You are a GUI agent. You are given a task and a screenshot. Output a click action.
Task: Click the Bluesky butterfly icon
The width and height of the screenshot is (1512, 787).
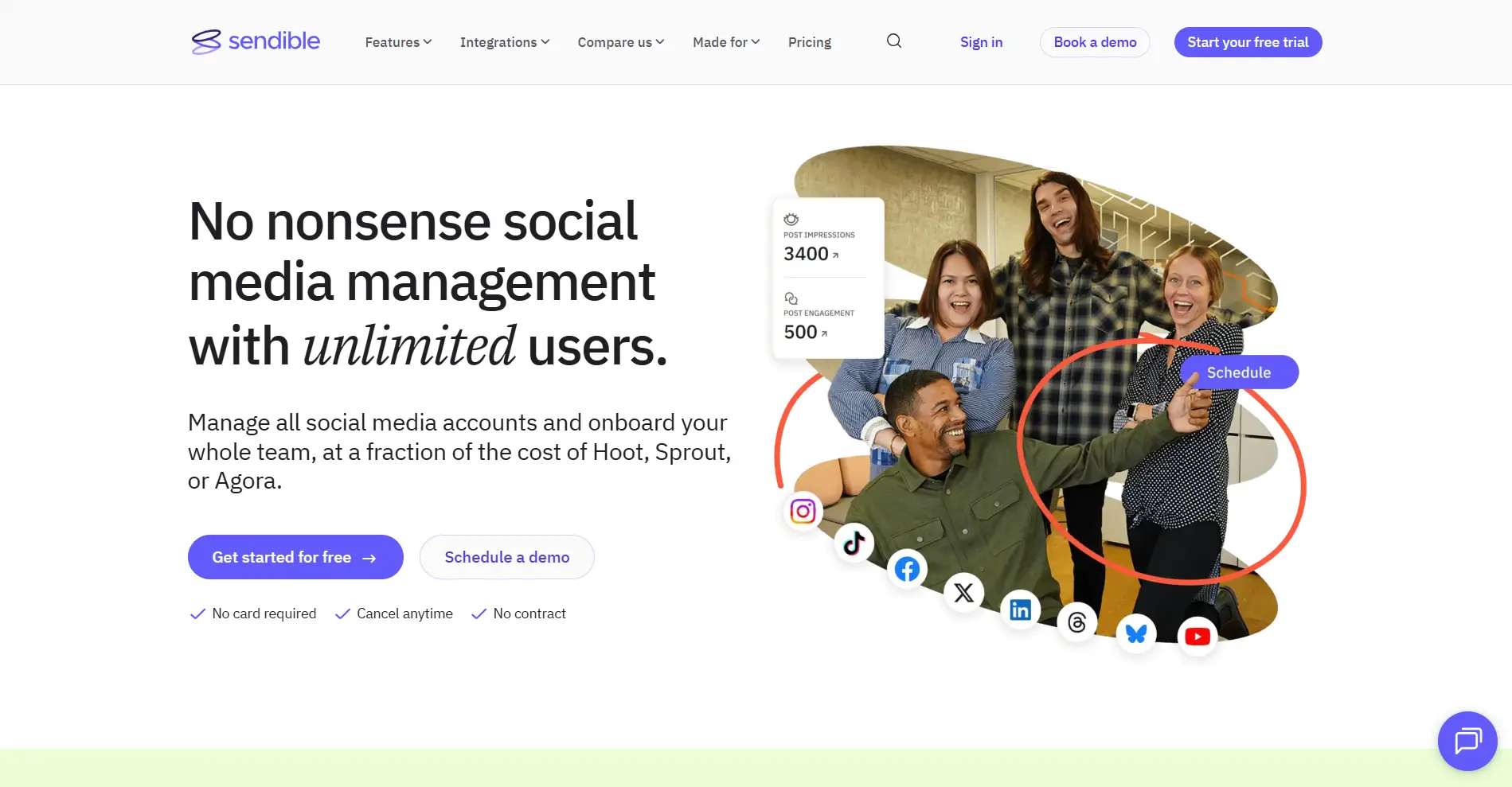pos(1136,633)
